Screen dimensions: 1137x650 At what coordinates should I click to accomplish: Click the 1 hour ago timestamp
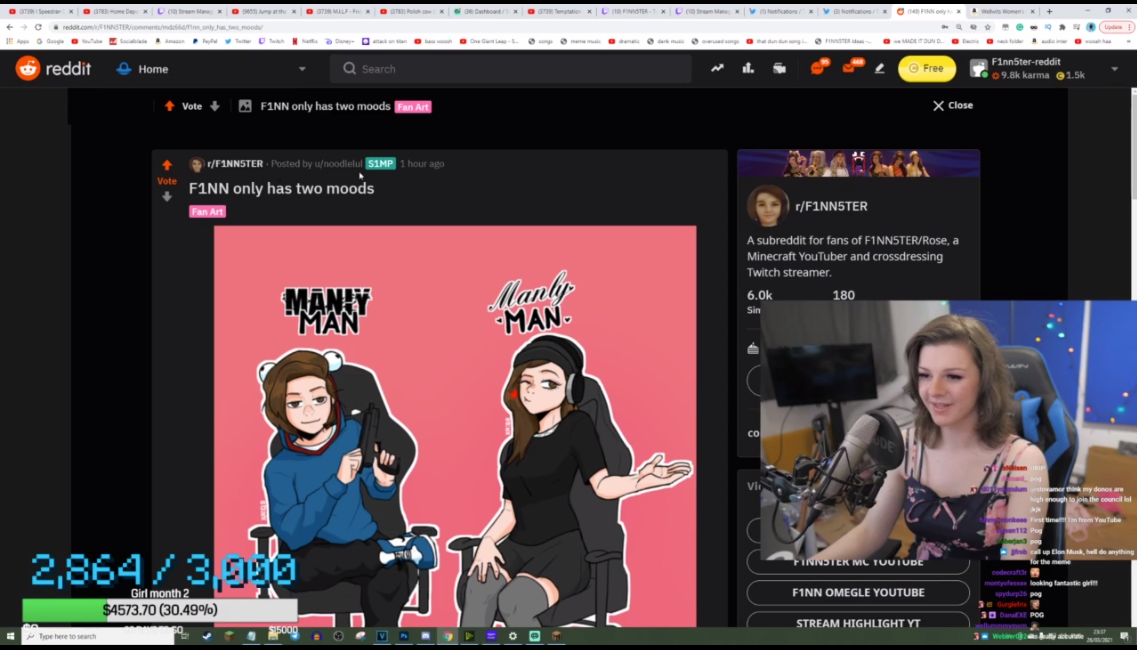pos(422,164)
